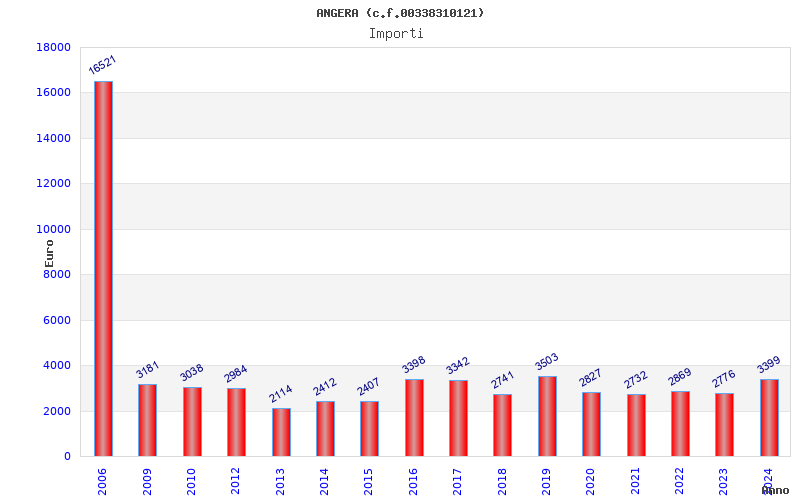Click the value label 16521
Image resolution: width=800 pixels, height=500 pixels.
point(103,65)
